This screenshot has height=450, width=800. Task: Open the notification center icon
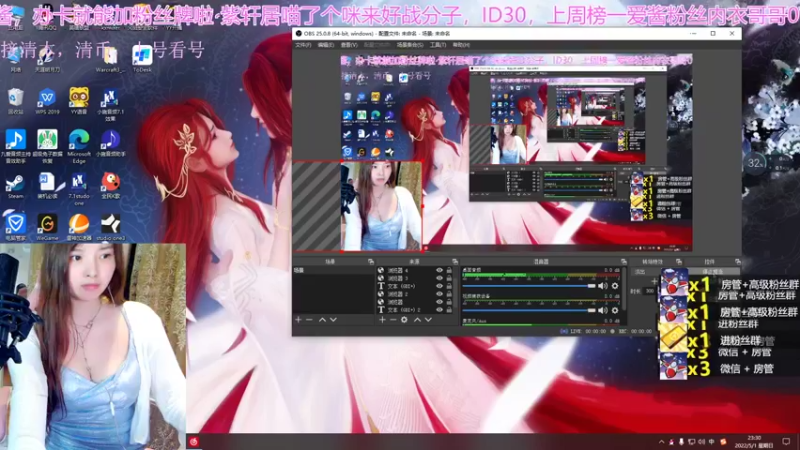[x=786, y=441]
